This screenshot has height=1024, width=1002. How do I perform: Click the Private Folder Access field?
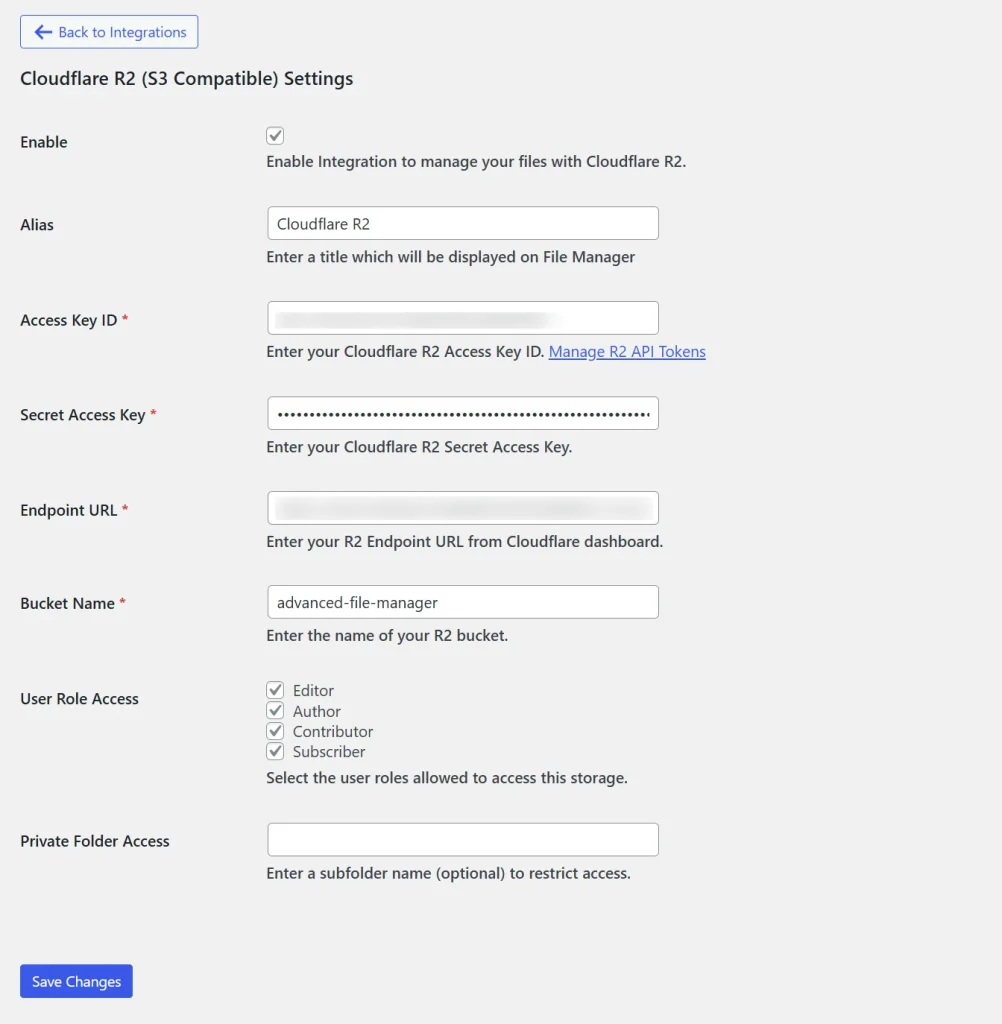[462, 840]
